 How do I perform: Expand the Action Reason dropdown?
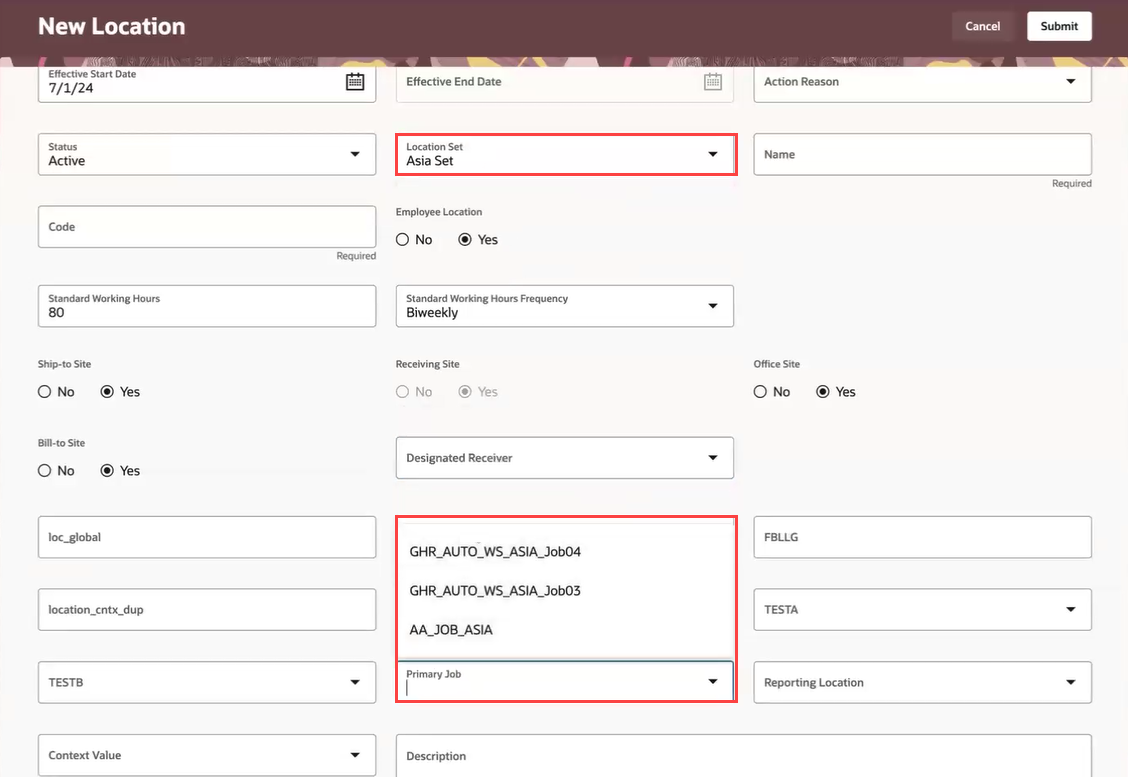click(1070, 81)
